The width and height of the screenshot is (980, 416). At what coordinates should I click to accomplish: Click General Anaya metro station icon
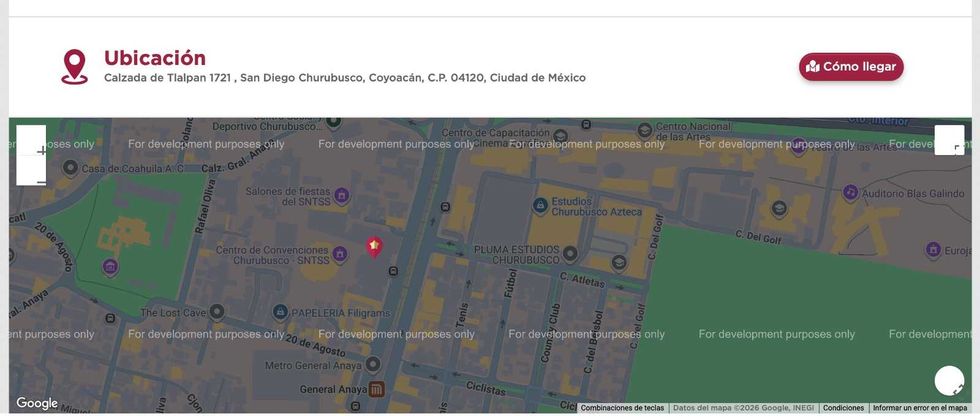[x=376, y=390]
